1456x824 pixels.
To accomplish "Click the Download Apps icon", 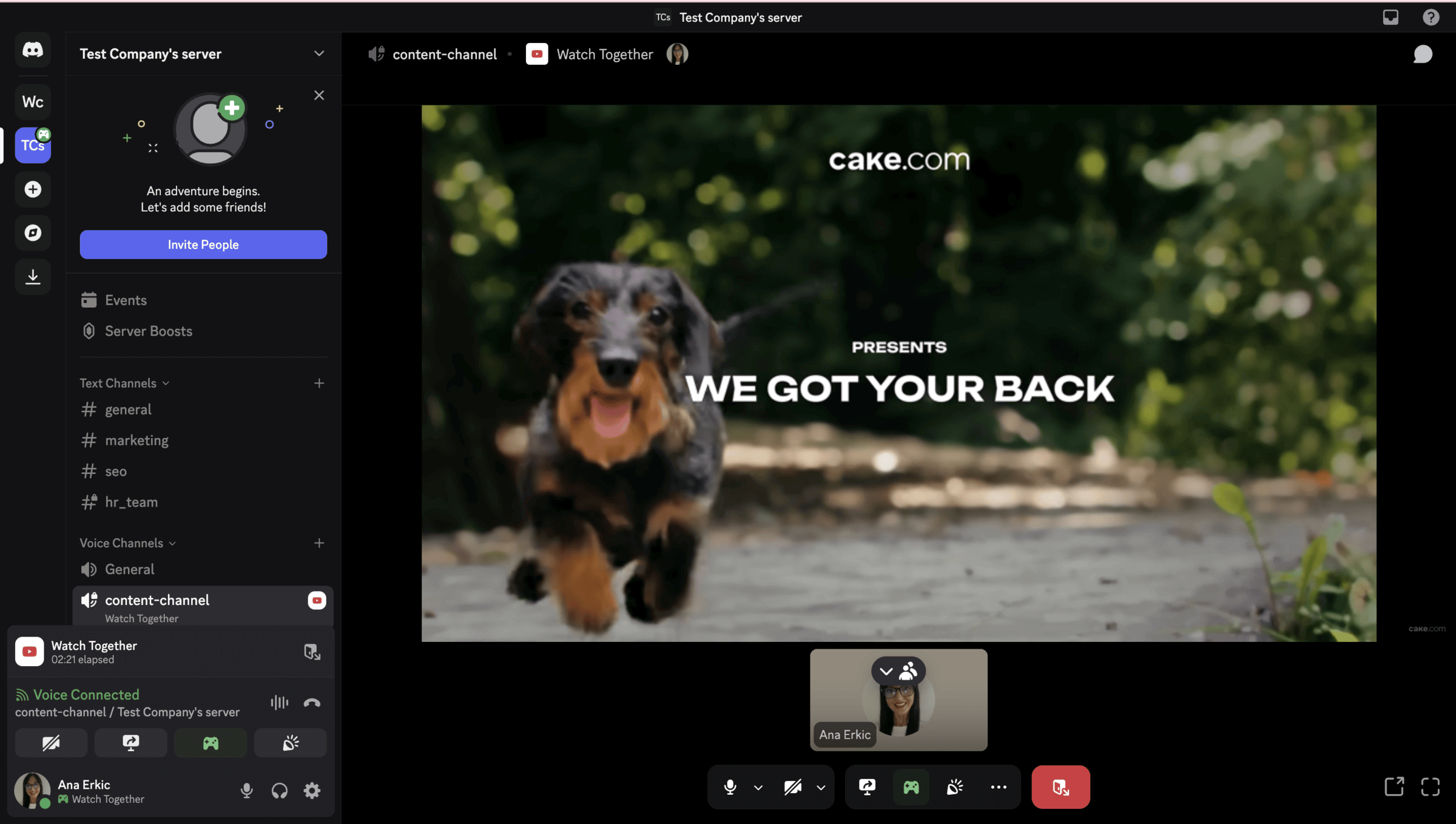I will (x=33, y=277).
